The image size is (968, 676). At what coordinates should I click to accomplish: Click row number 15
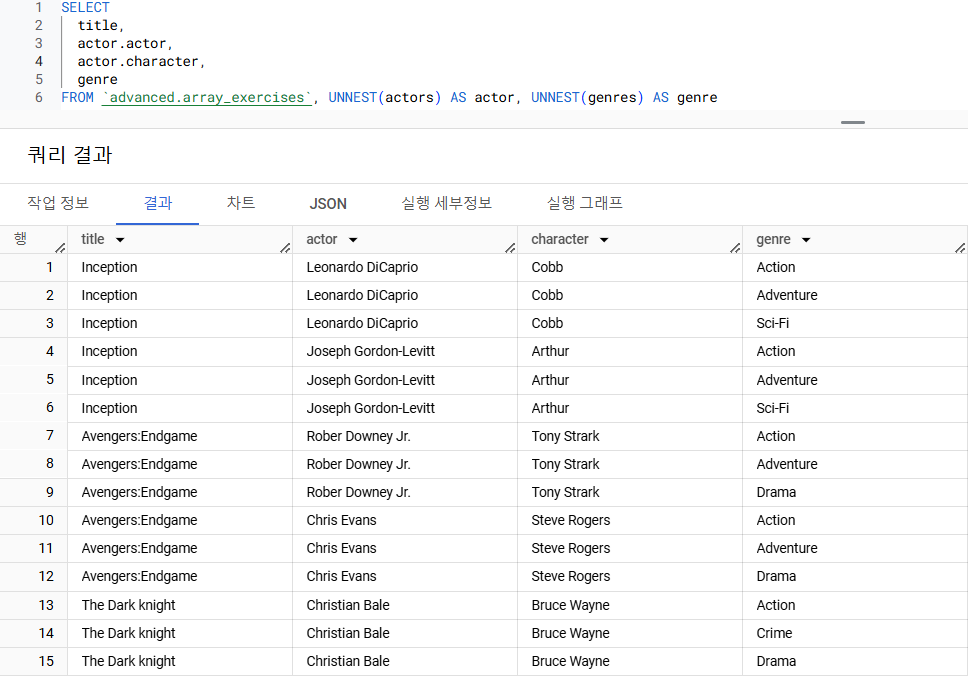[46, 661]
